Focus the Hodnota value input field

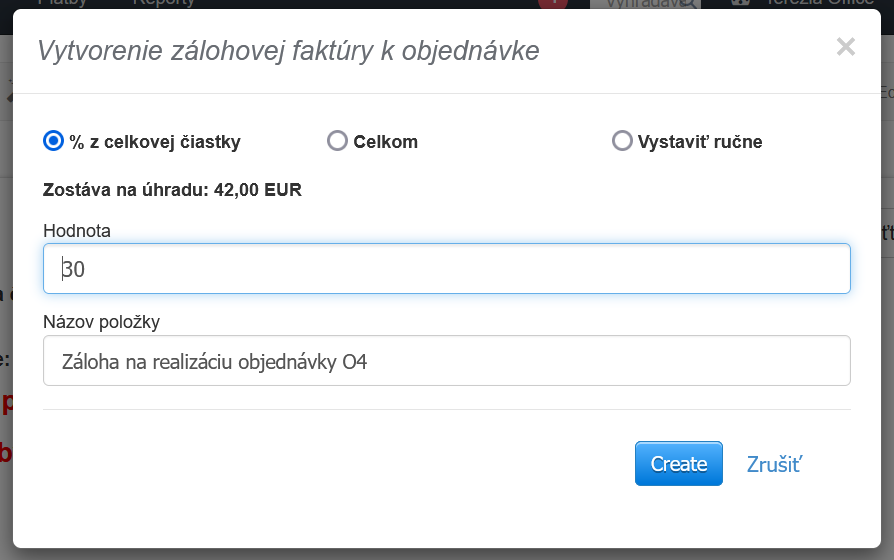[446, 269]
